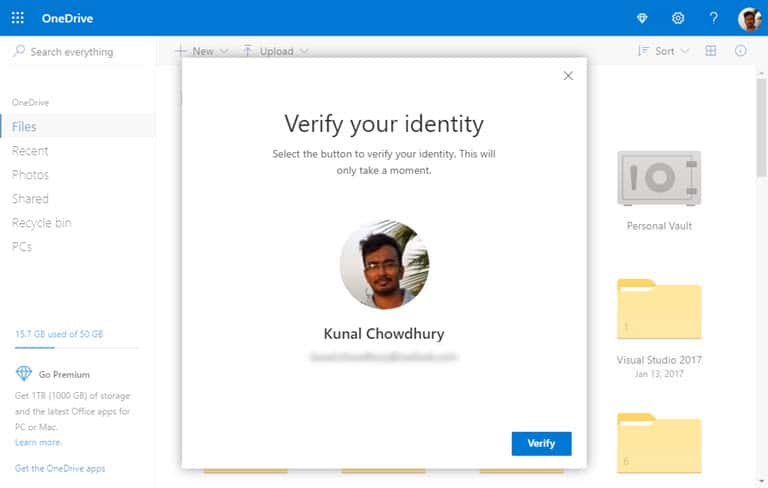Expand the Sort dropdown chevron

tap(685, 51)
